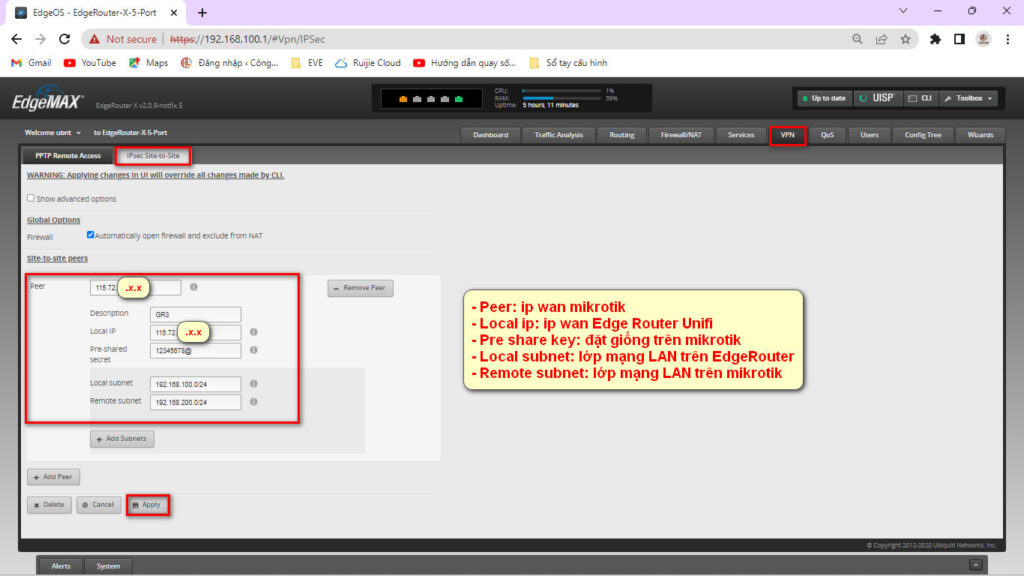
Task: Uncheck Automatically open firewall and exclude from NAT
Action: pos(91,235)
